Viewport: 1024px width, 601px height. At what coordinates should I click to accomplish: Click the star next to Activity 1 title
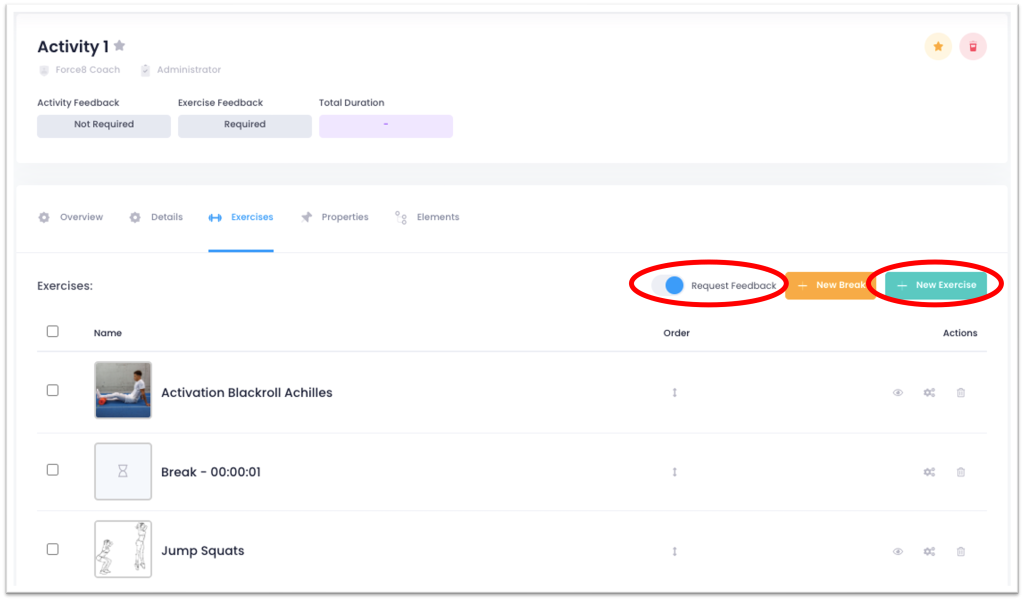tap(120, 46)
